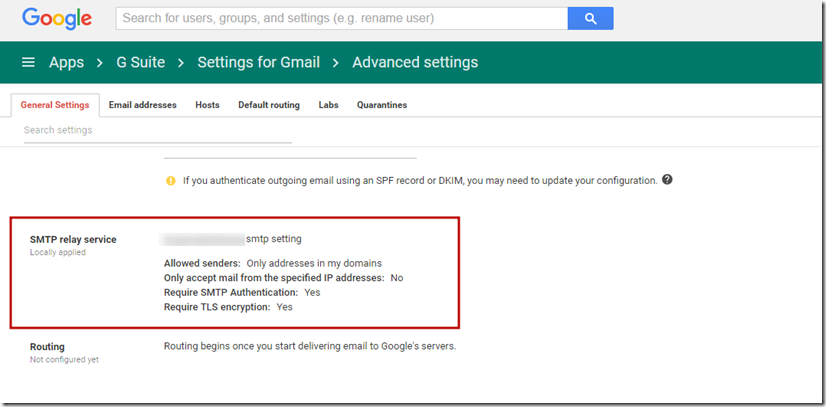Click 'Require SMTP Authentication: Yes' row
Screen dimensions: 826x407
point(242,292)
